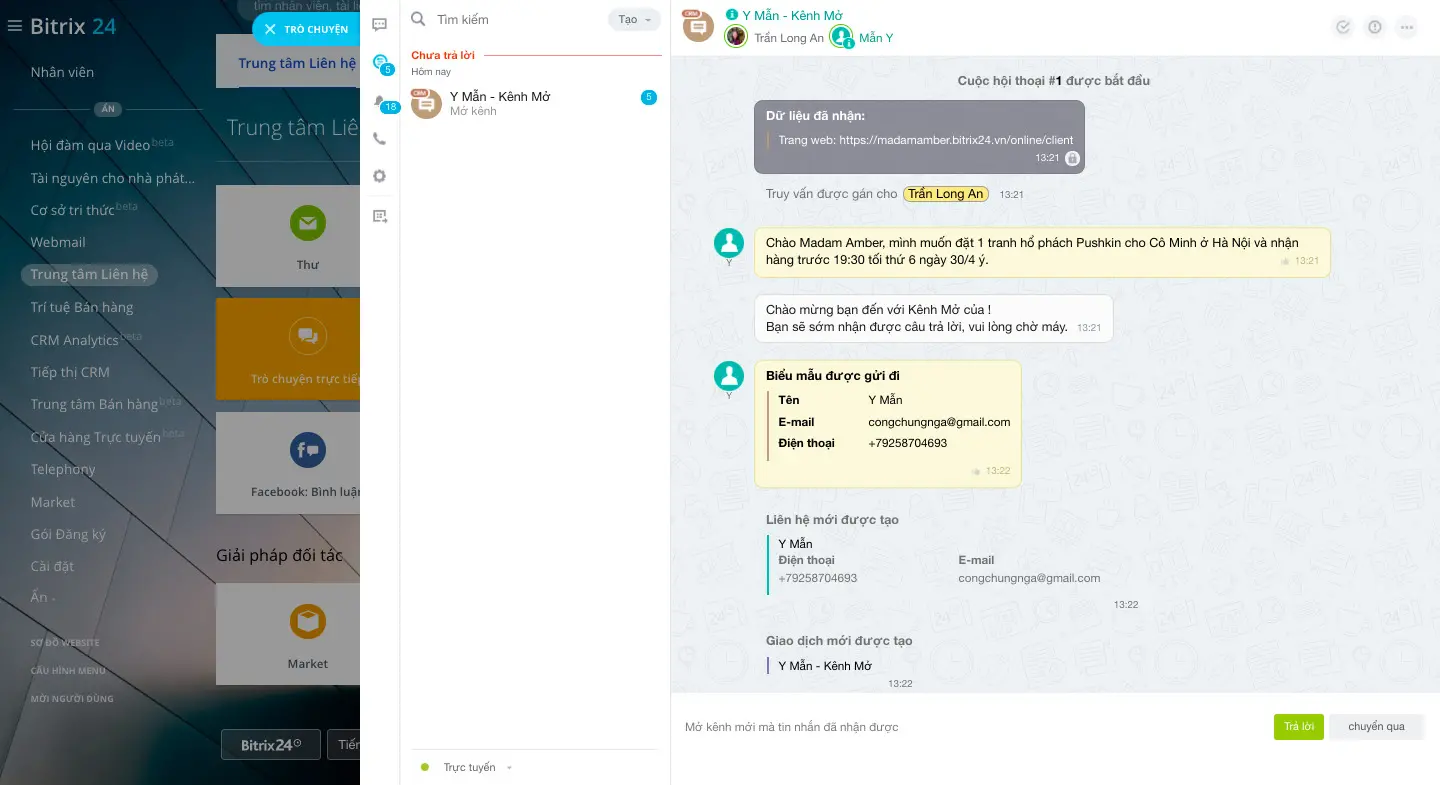Image resolution: width=1440 pixels, height=785 pixels.
Task: Like the Pushkin amber order message
Action: [x=1285, y=261]
